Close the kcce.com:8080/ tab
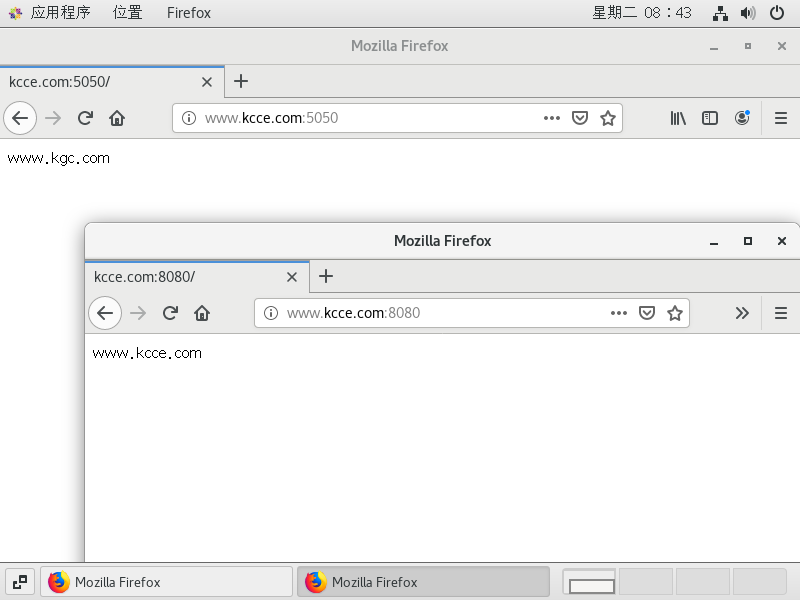800x600 pixels. [292, 277]
